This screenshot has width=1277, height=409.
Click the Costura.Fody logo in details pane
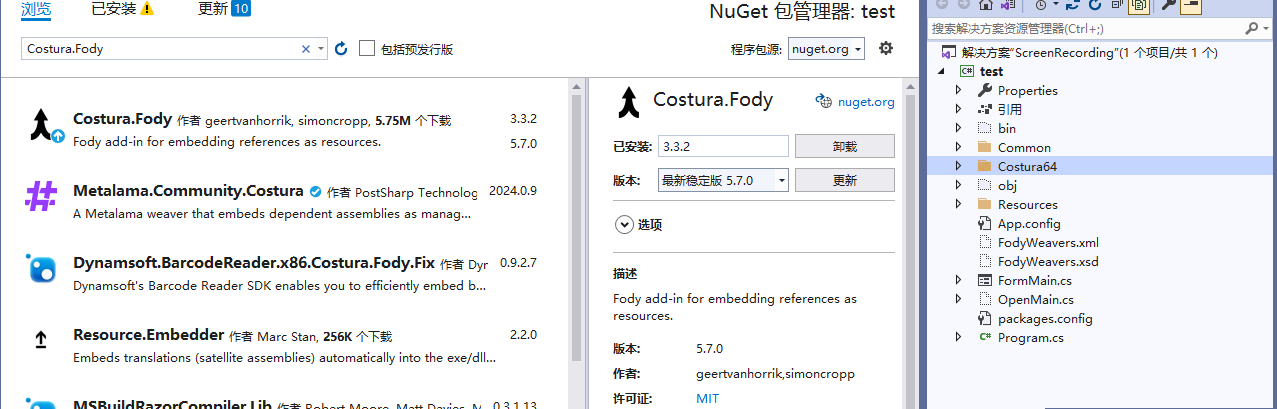(x=628, y=100)
